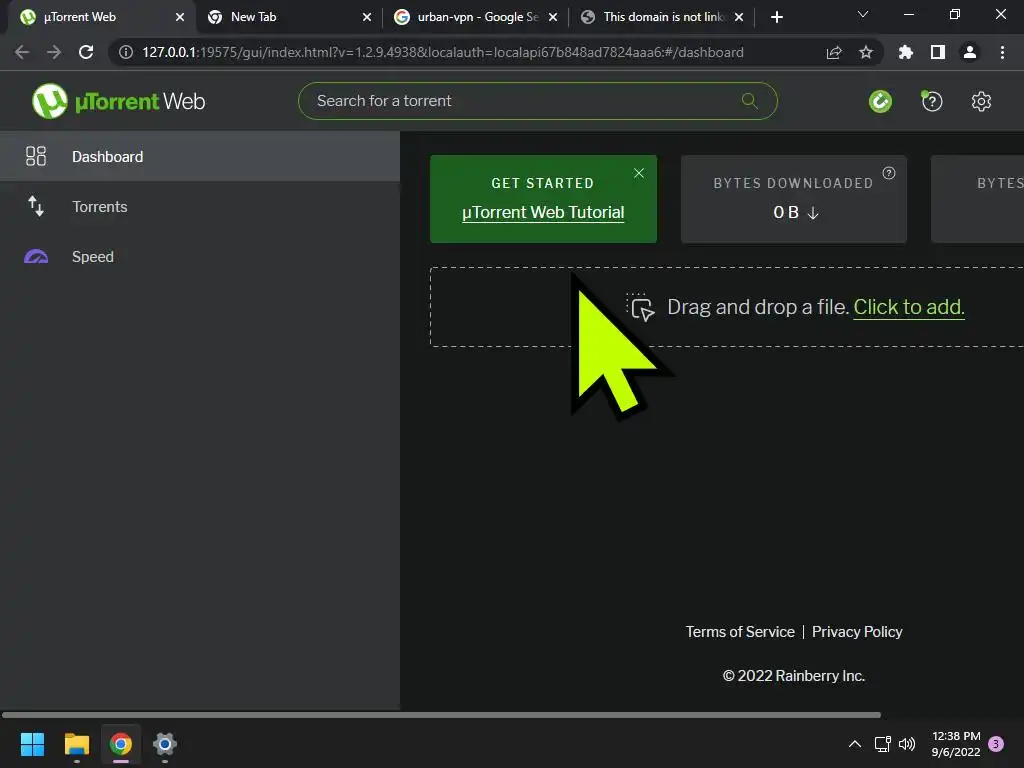
Task: Open the Settings app from taskbar
Action: coord(165,744)
